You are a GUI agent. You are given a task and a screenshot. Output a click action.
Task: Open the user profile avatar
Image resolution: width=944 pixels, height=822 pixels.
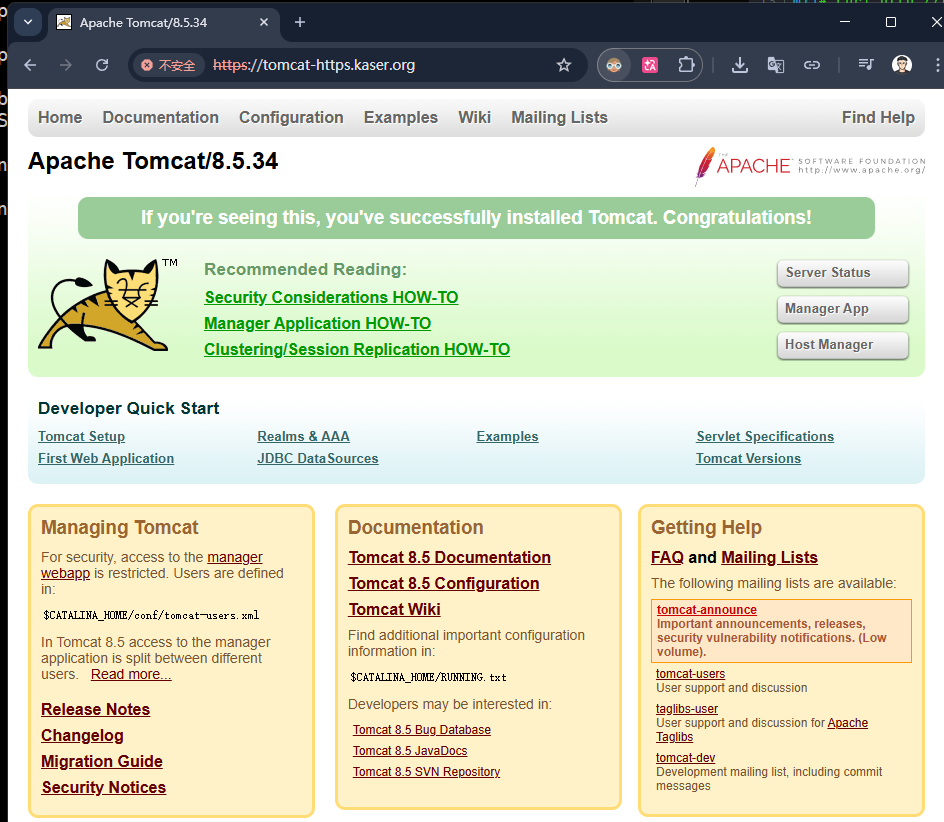pos(902,64)
